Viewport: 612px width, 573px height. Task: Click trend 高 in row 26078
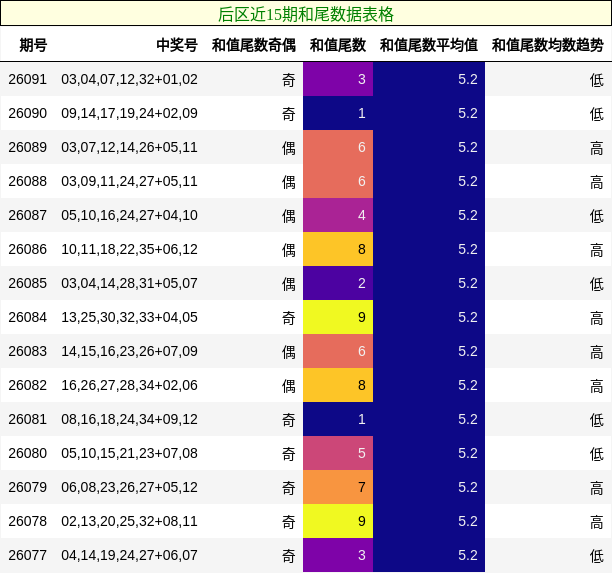(597, 521)
